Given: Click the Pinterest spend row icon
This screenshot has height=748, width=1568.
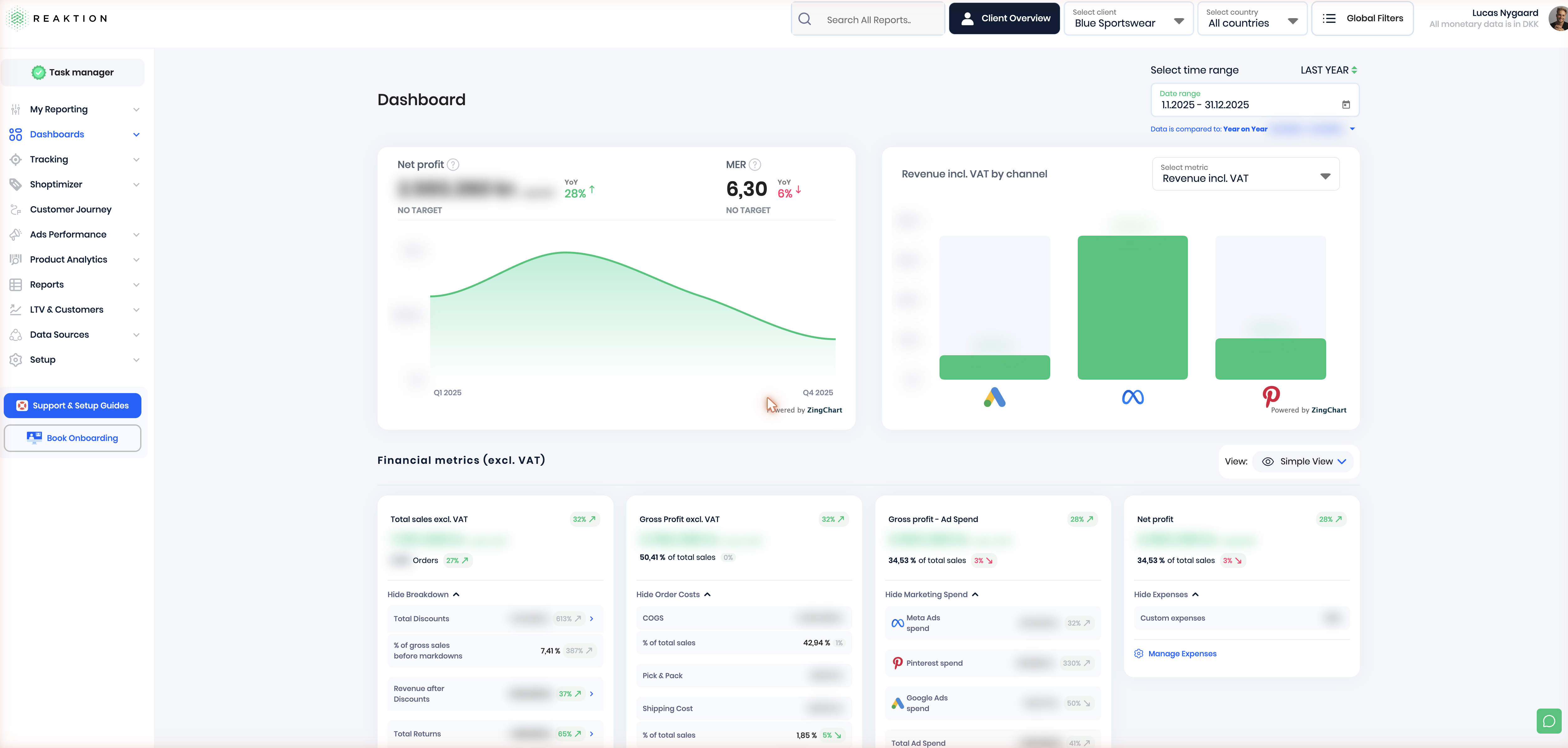Looking at the screenshot, I should click(897, 663).
